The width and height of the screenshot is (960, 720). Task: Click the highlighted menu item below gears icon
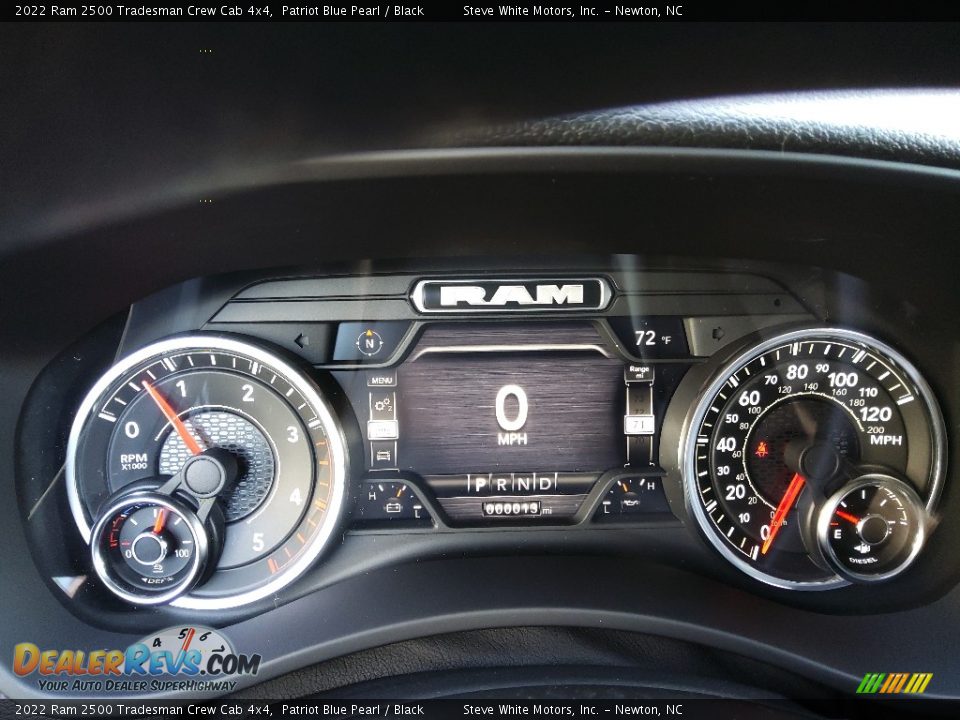pyautogui.click(x=383, y=430)
